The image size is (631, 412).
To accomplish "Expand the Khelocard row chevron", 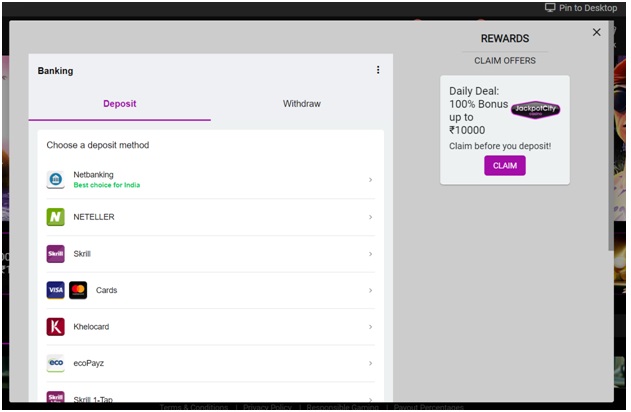I will coord(370,327).
